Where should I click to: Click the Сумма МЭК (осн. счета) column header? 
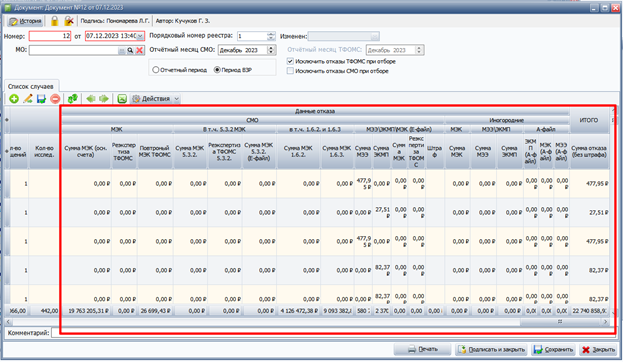[86, 151]
